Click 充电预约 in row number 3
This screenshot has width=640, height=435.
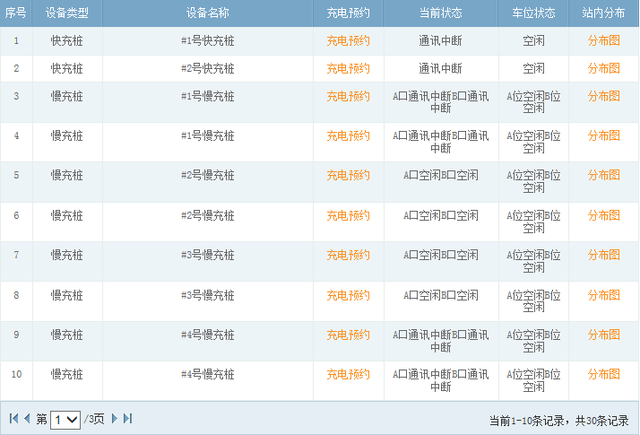point(348,96)
